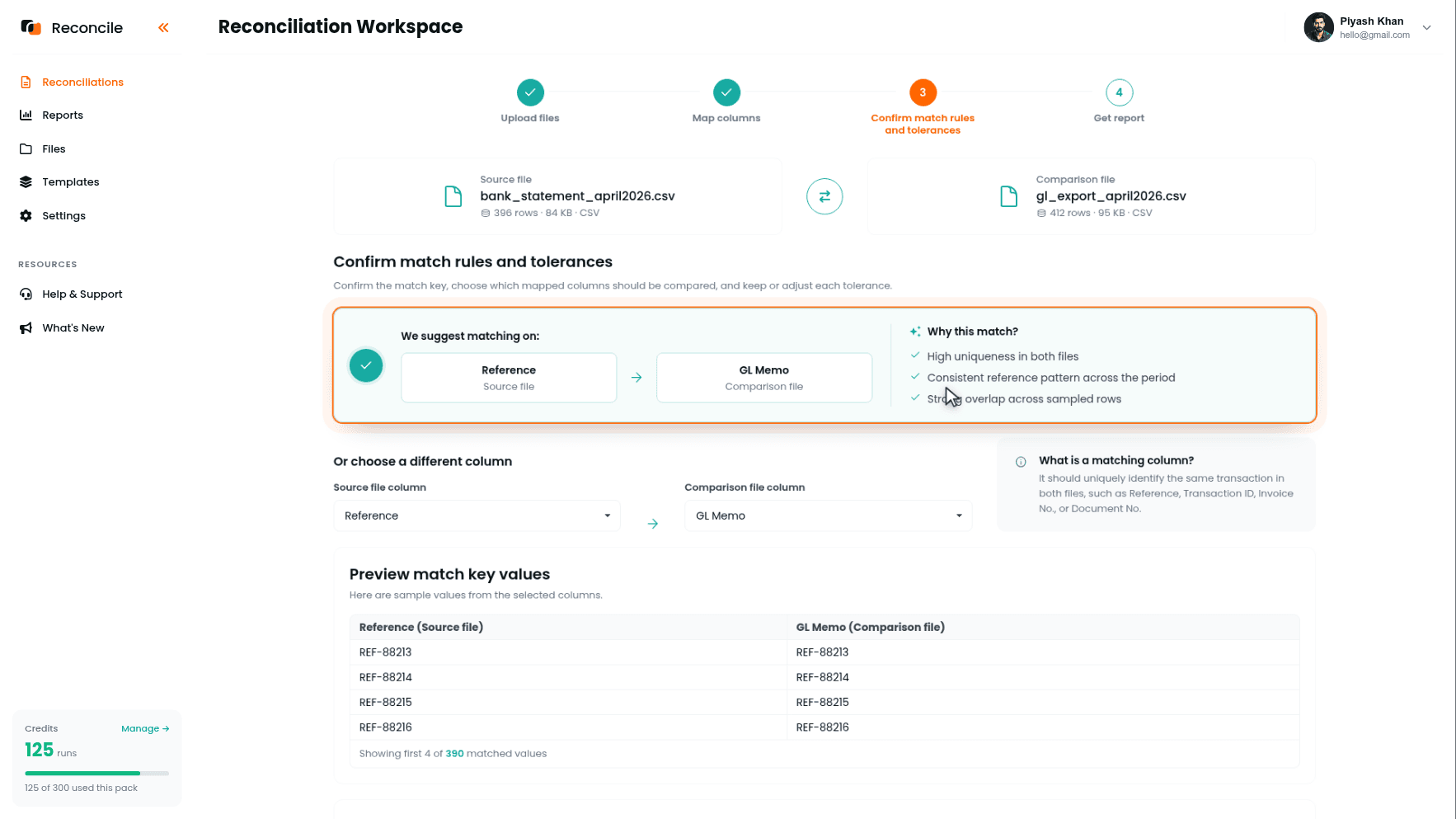Click the Manage credits link

coord(145,728)
